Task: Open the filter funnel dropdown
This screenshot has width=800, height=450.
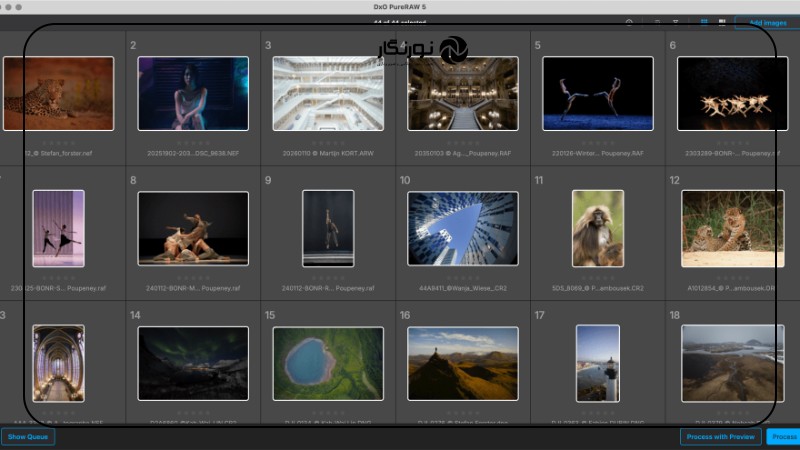Action: 675,22
